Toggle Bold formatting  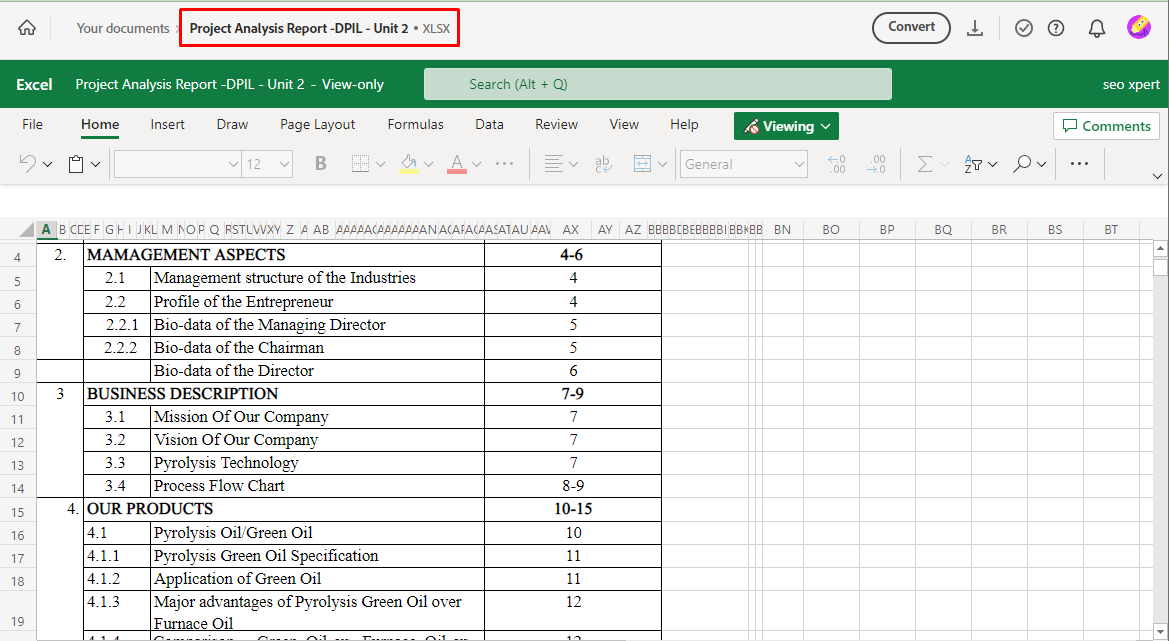[320, 163]
